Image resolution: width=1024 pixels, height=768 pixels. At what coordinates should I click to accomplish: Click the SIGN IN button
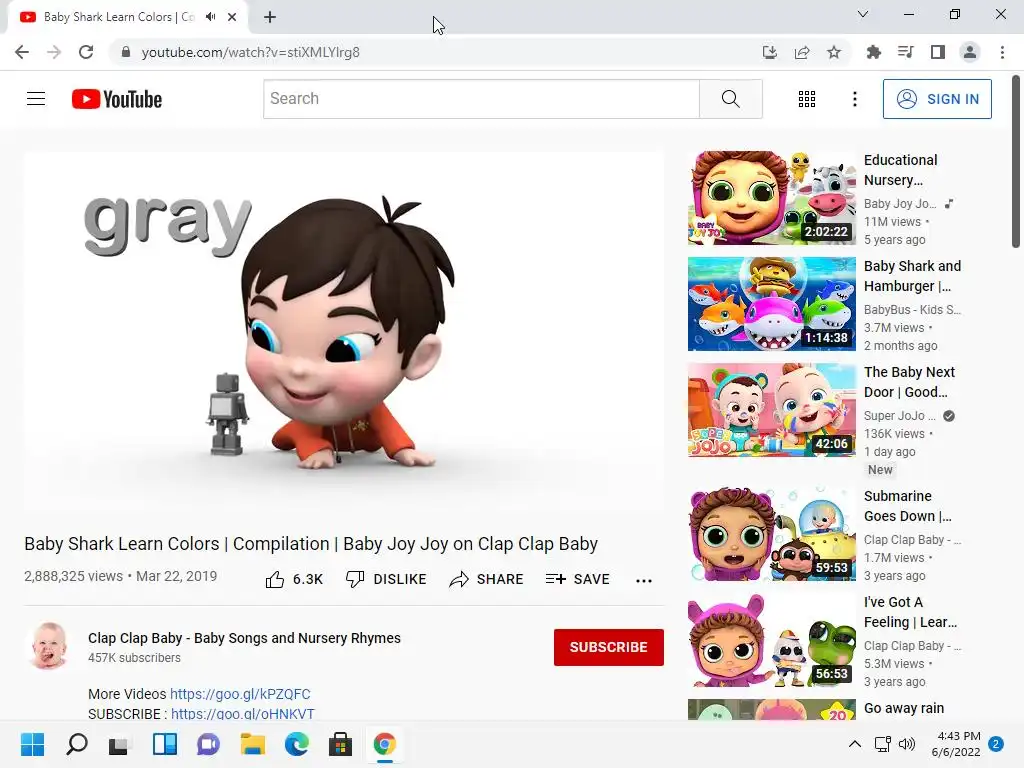tap(936, 99)
